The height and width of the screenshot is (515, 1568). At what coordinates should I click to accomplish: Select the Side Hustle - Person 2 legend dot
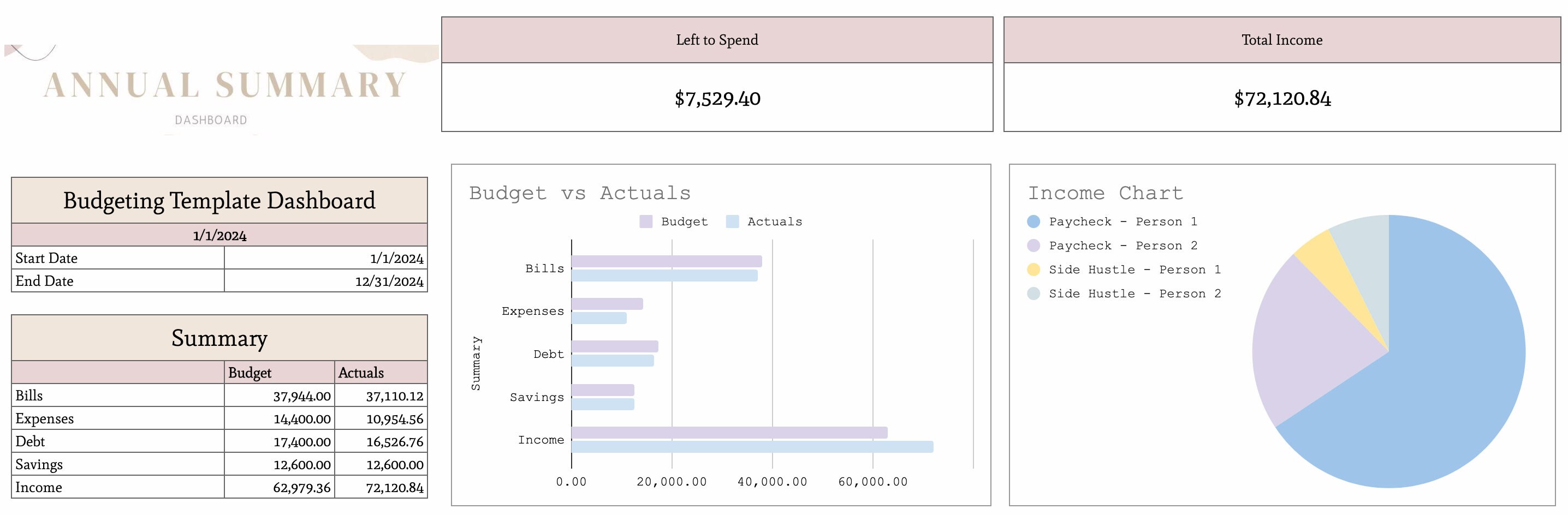pos(1033,294)
